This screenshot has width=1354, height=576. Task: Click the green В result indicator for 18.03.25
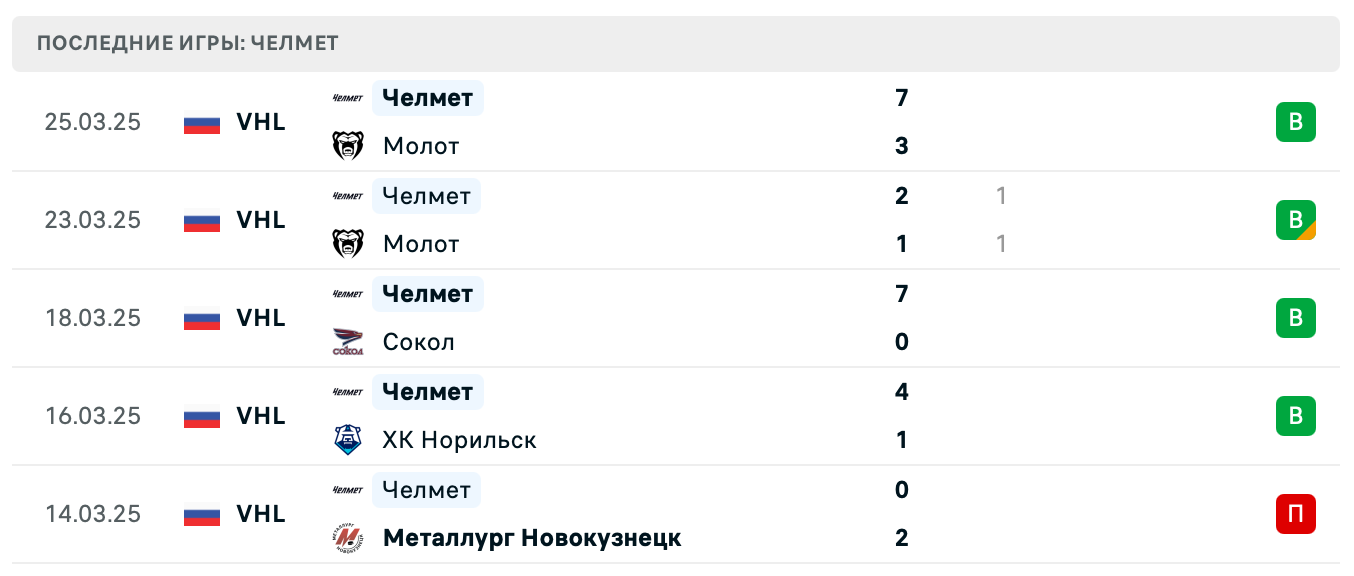click(1296, 318)
